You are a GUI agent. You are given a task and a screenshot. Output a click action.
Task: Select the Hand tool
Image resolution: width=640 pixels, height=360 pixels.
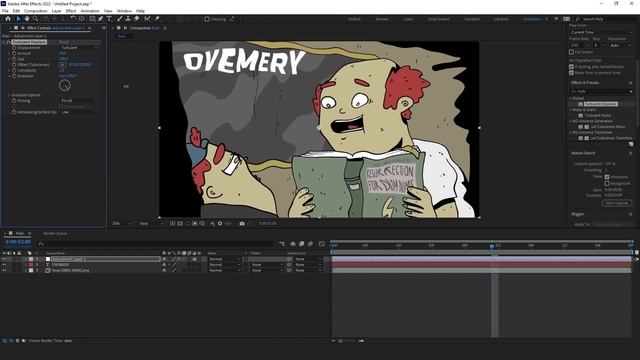click(x=27, y=19)
